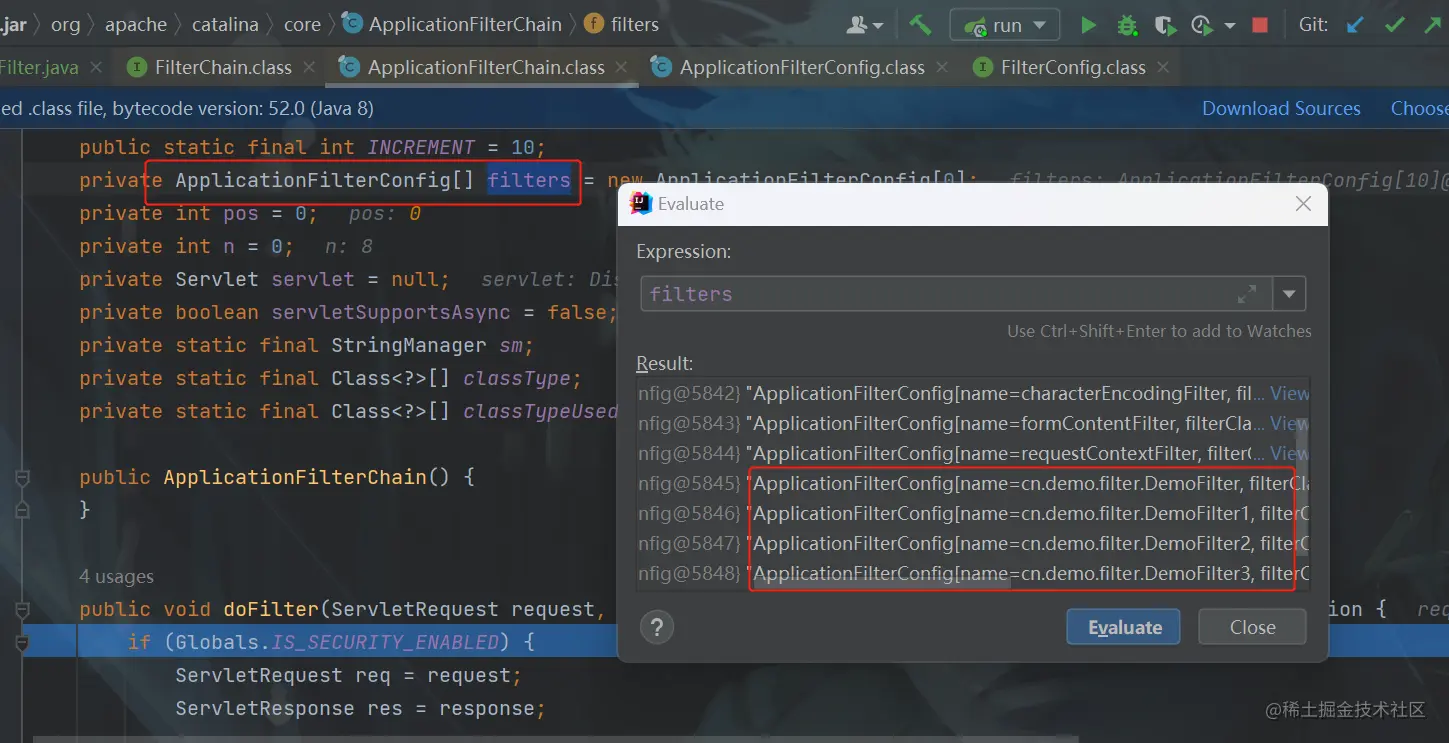Screen dimensions: 1449x743
Task: Select the DemoFilter3 result row
Action: 972,573
